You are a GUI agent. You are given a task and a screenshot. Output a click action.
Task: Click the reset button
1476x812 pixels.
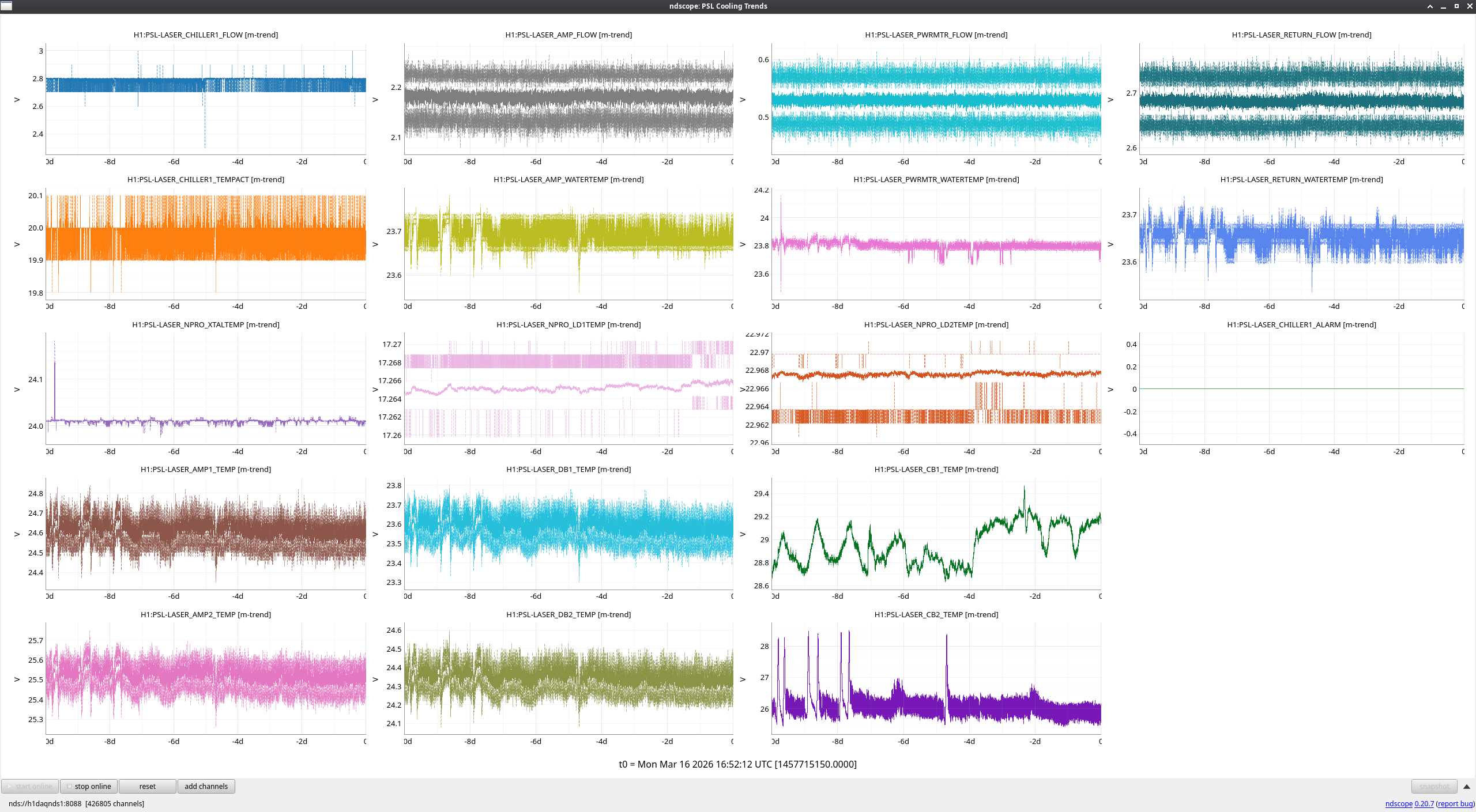click(x=147, y=787)
